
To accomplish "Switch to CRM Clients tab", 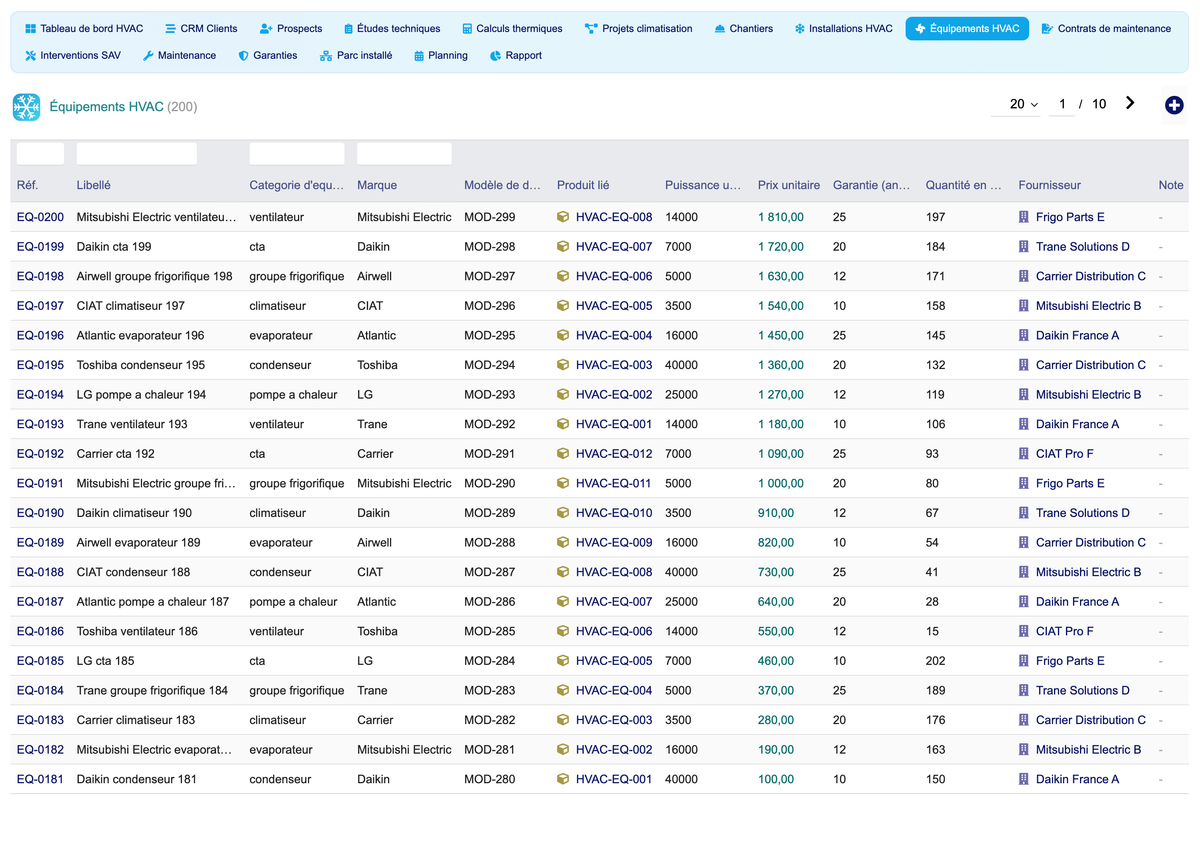I will (201, 29).
